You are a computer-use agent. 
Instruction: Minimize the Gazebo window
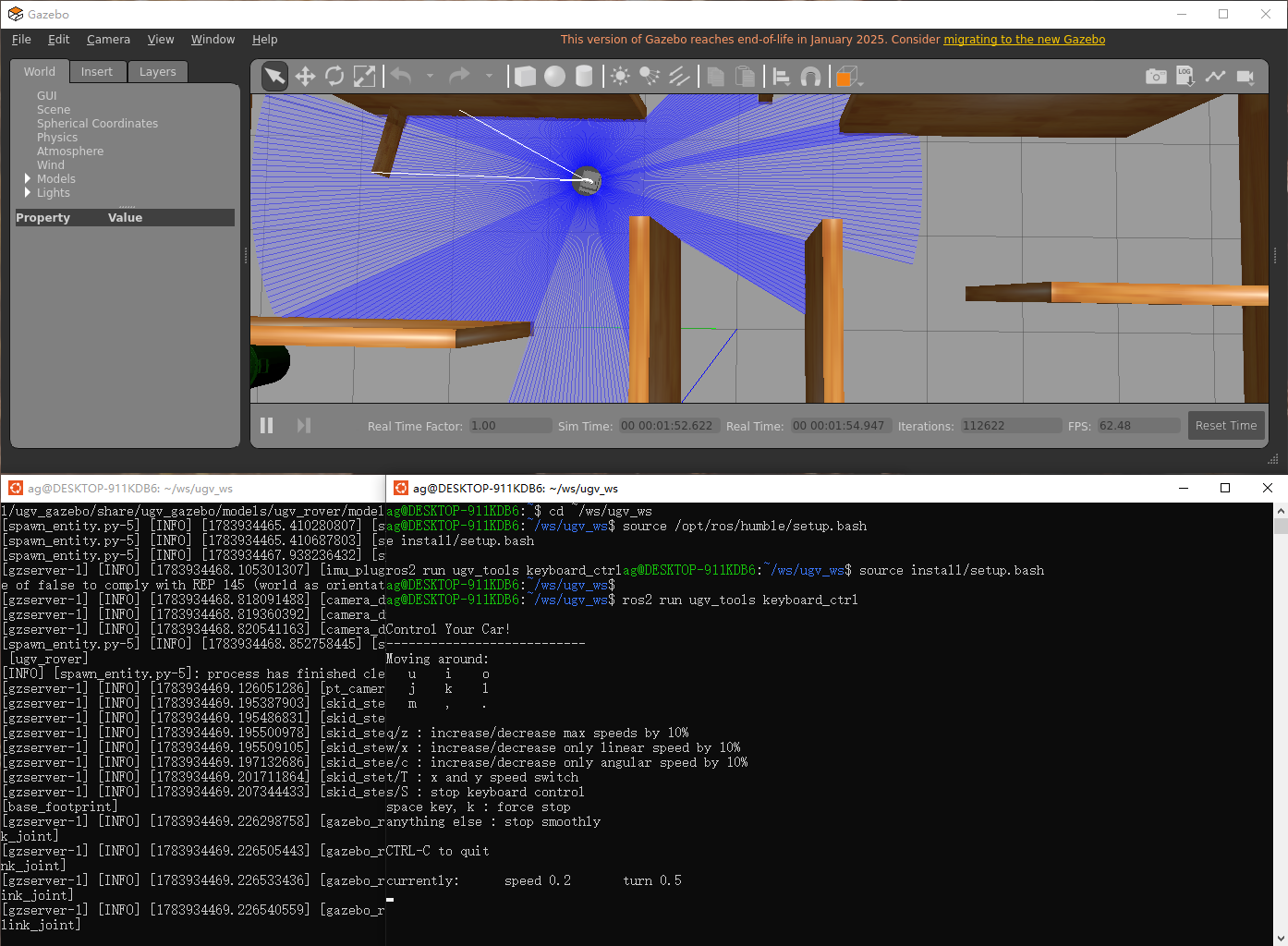tap(1182, 14)
